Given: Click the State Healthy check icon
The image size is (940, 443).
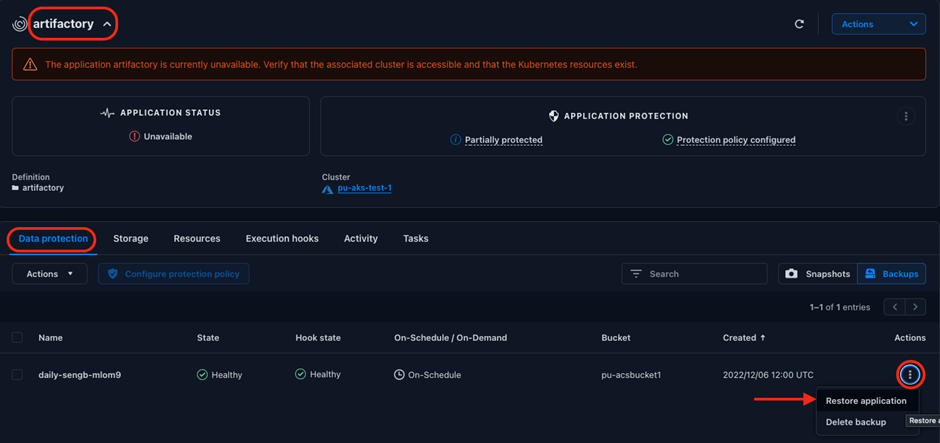Looking at the screenshot, I should (x=202, y=375).
